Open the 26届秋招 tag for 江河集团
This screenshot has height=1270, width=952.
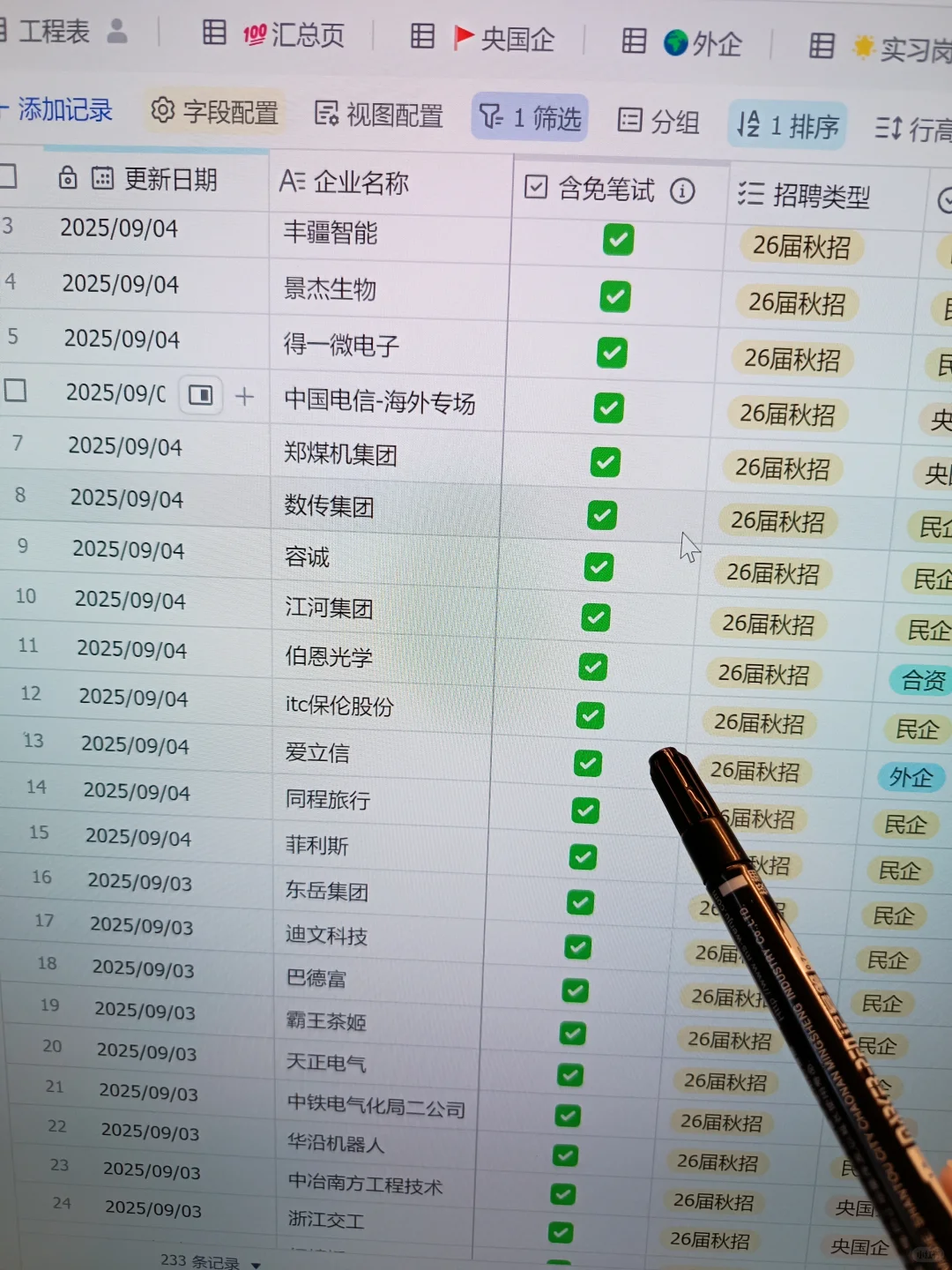coord(768,625)
